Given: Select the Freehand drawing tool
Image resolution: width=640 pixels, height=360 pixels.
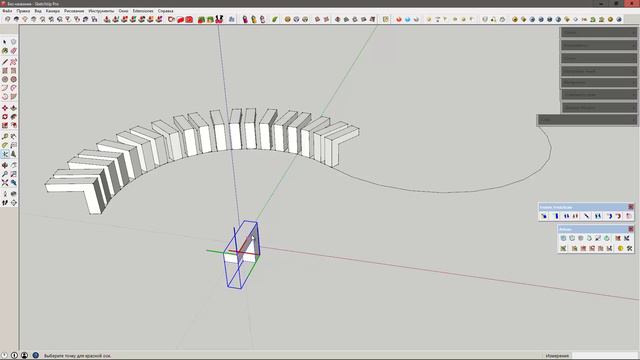Looking at the screenshot, I should coord(13,62).
